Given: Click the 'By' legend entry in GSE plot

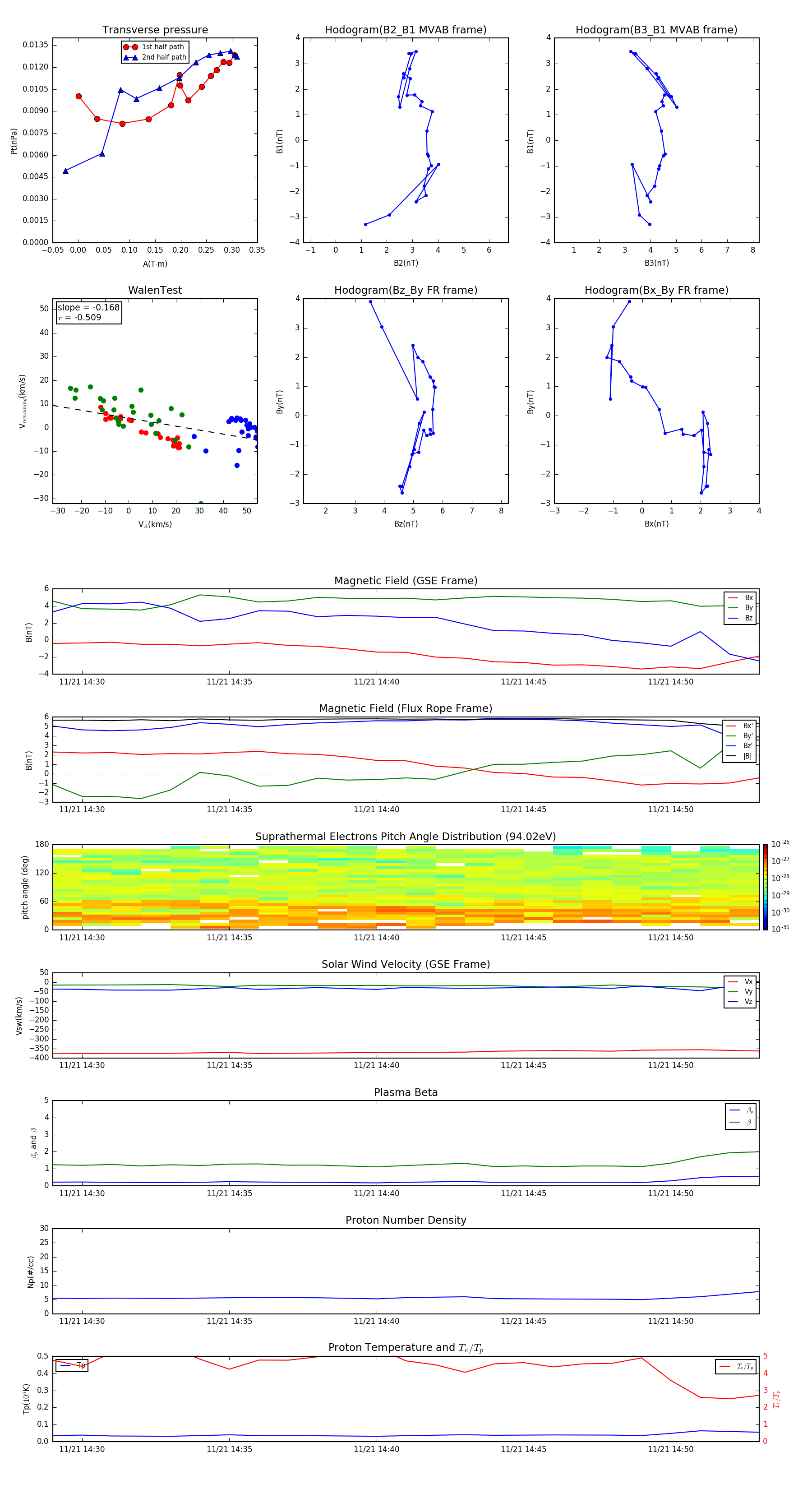Looking at the screenshot, I should pyautogui.click(x=740, y=607).
